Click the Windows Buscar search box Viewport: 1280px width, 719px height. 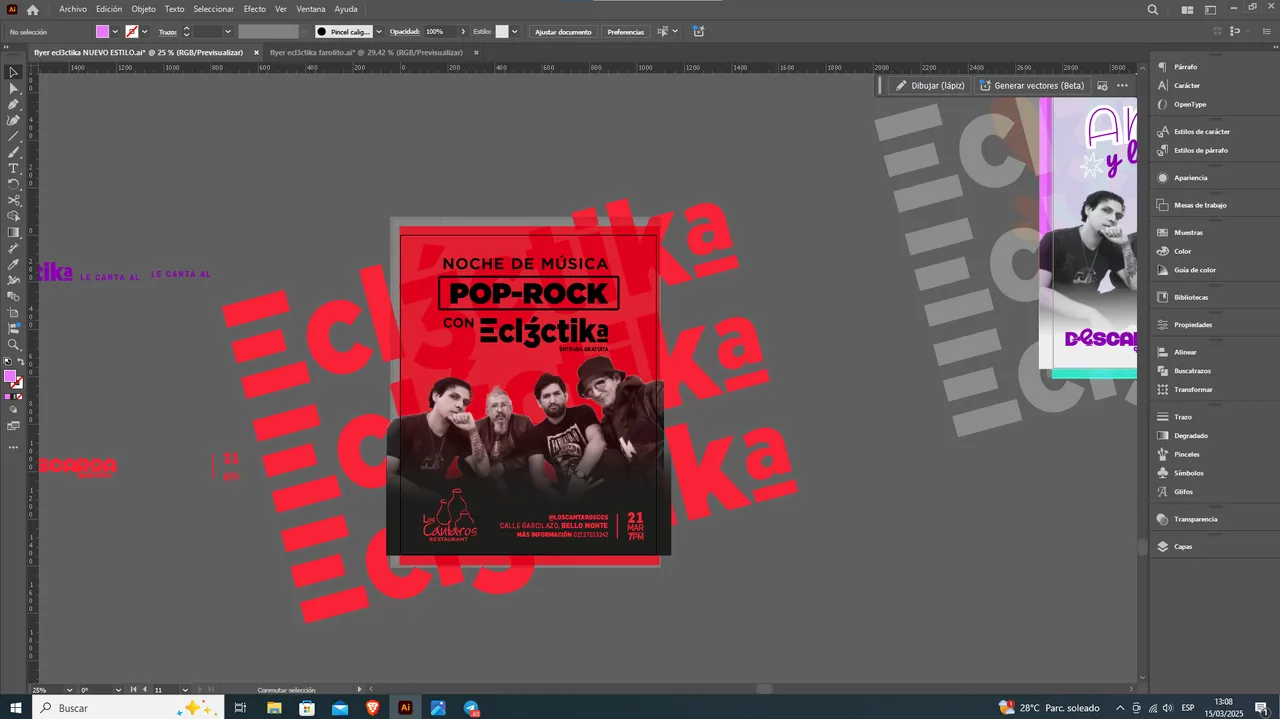(x=128, y=707)
